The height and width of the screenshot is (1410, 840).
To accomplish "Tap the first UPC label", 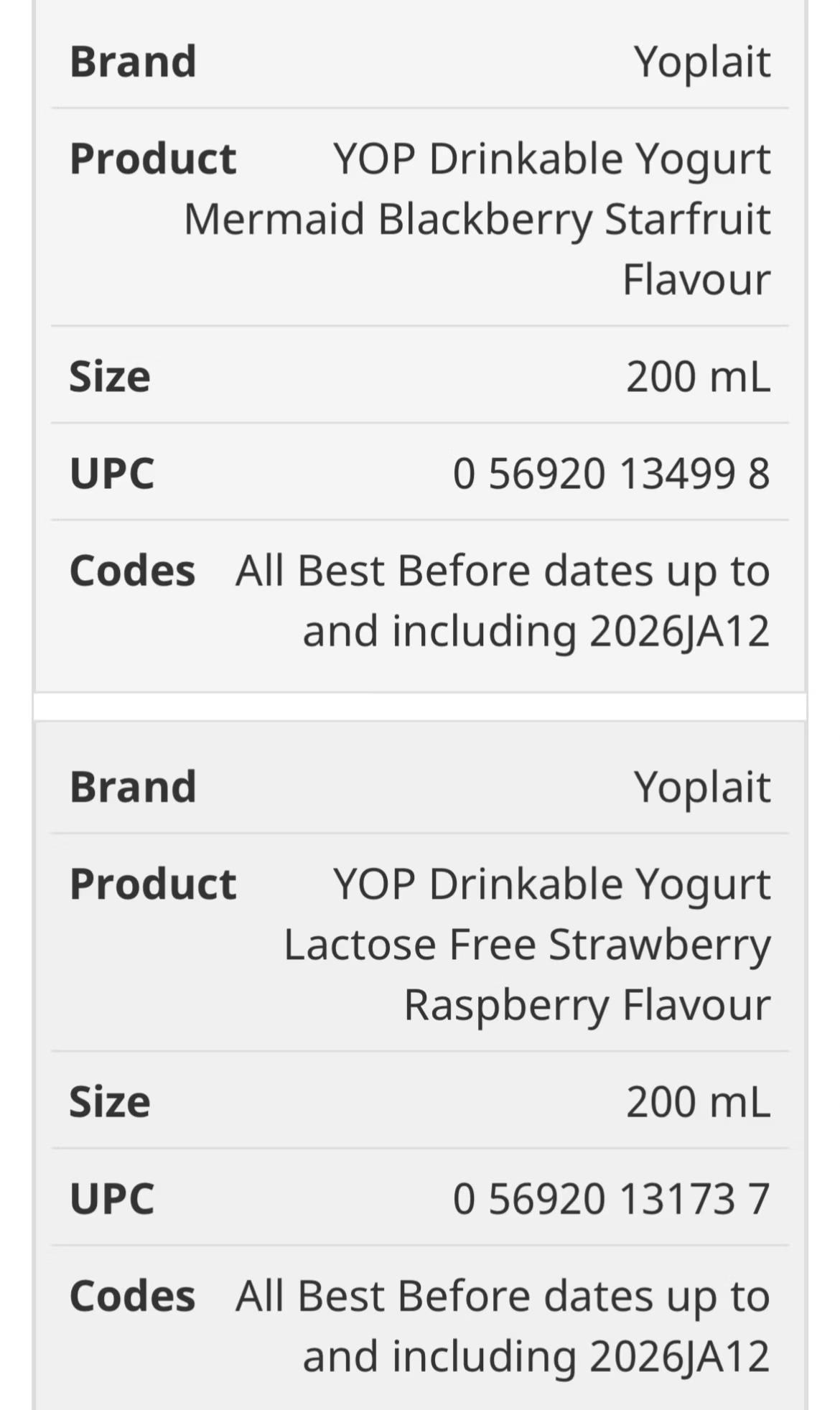I will [112, 474].
